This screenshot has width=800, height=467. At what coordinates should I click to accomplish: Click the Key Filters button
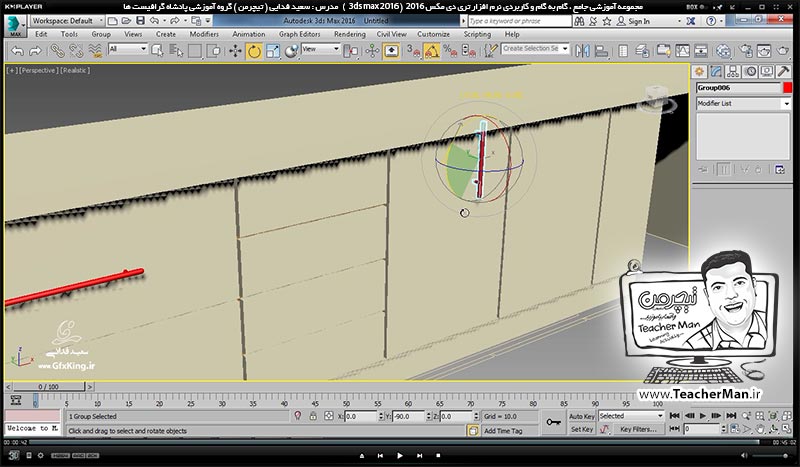pos(638,429)
